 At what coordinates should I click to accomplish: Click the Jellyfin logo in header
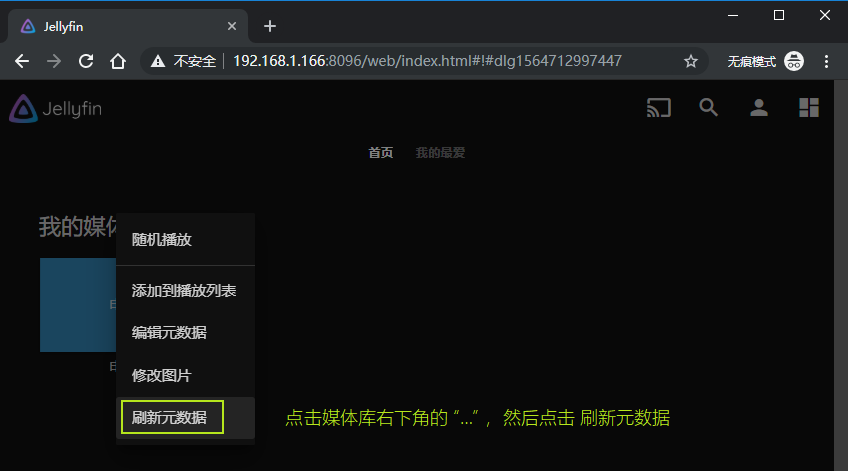pos(56,109)
